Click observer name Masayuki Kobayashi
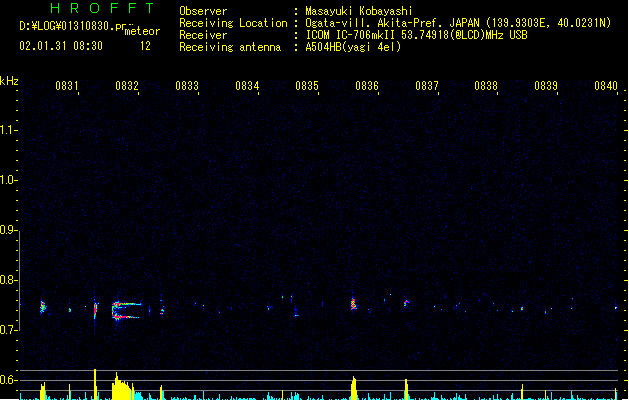The width and height of the screenshot is (629, 400). point(359,11)
